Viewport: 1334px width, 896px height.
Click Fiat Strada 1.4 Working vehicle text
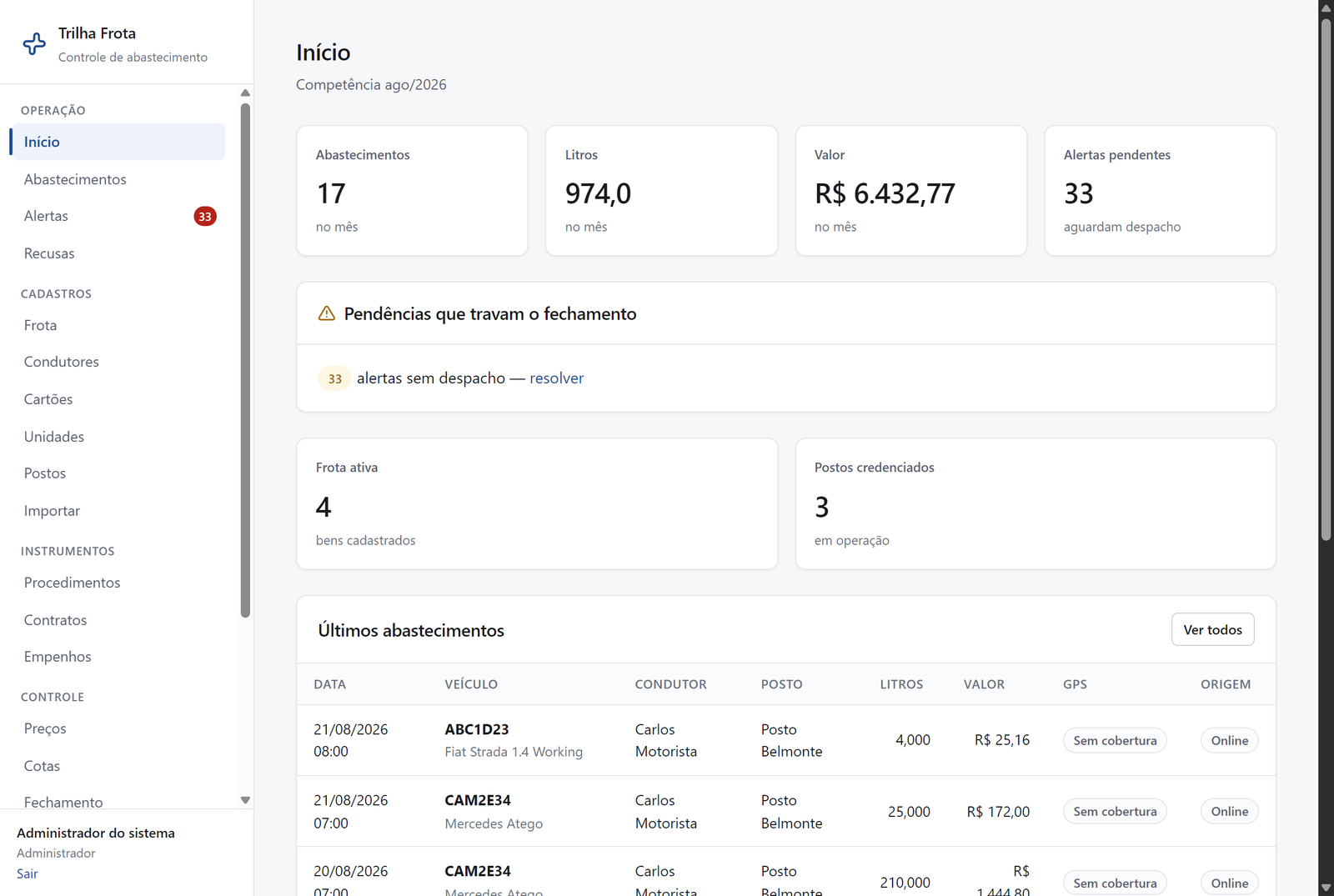[514, 752]
